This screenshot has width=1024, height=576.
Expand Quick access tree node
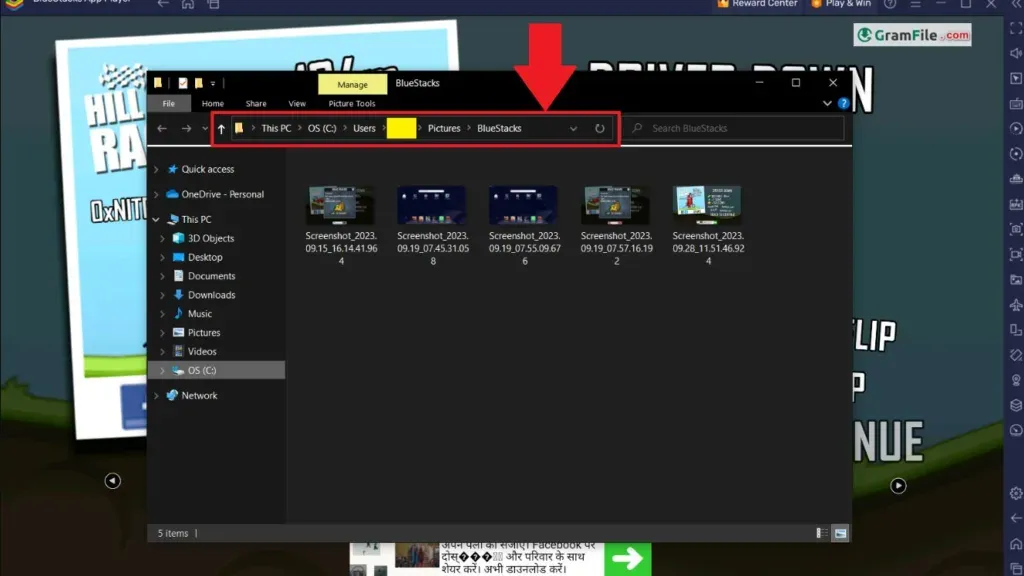tap(156, 169)
